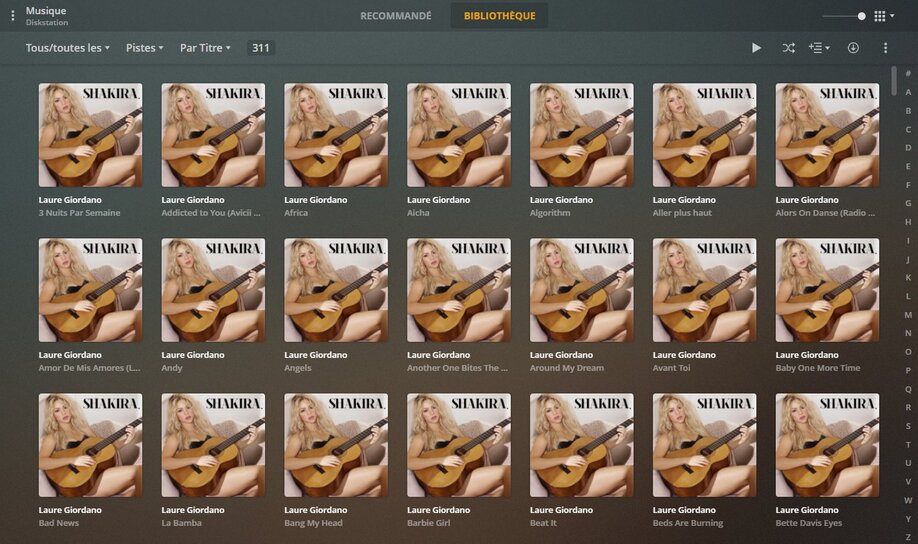918x544 pixels.
Task: Click the Angels track title
Action: point(297,368)
